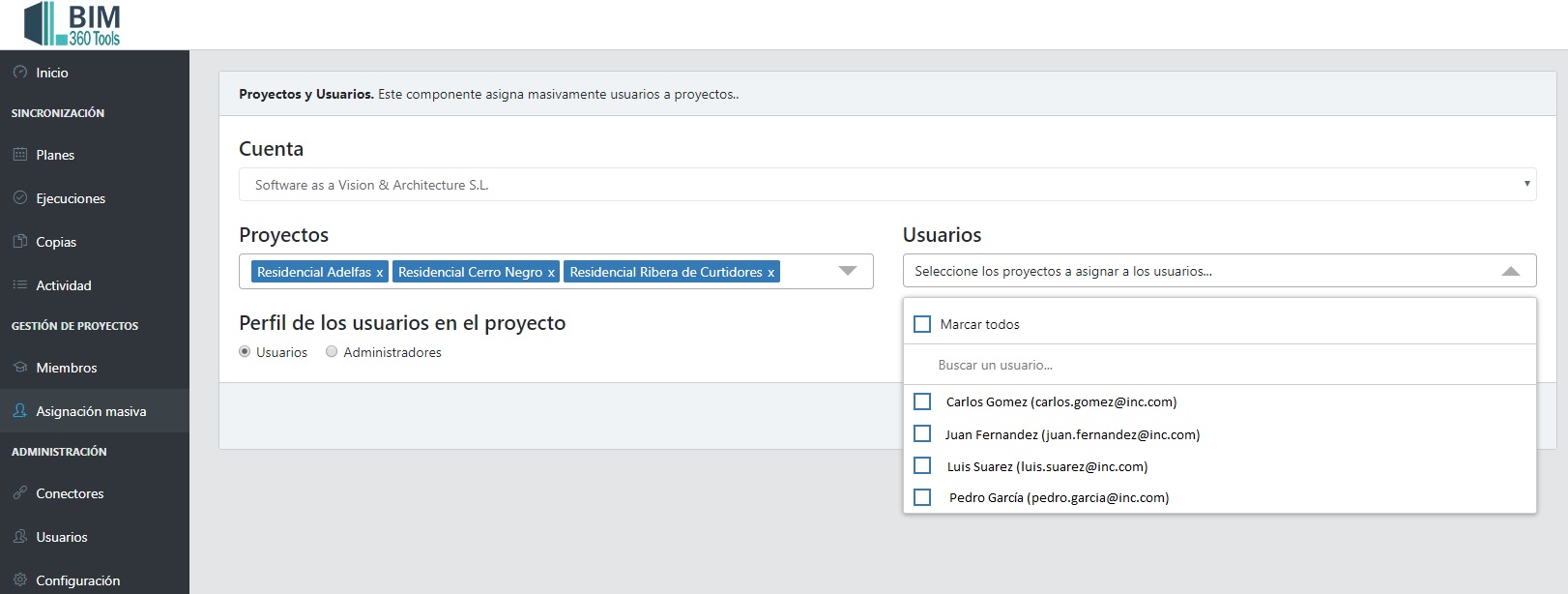
Task: Click the Planes calendar icon
Action: click(x=20, y=155)
